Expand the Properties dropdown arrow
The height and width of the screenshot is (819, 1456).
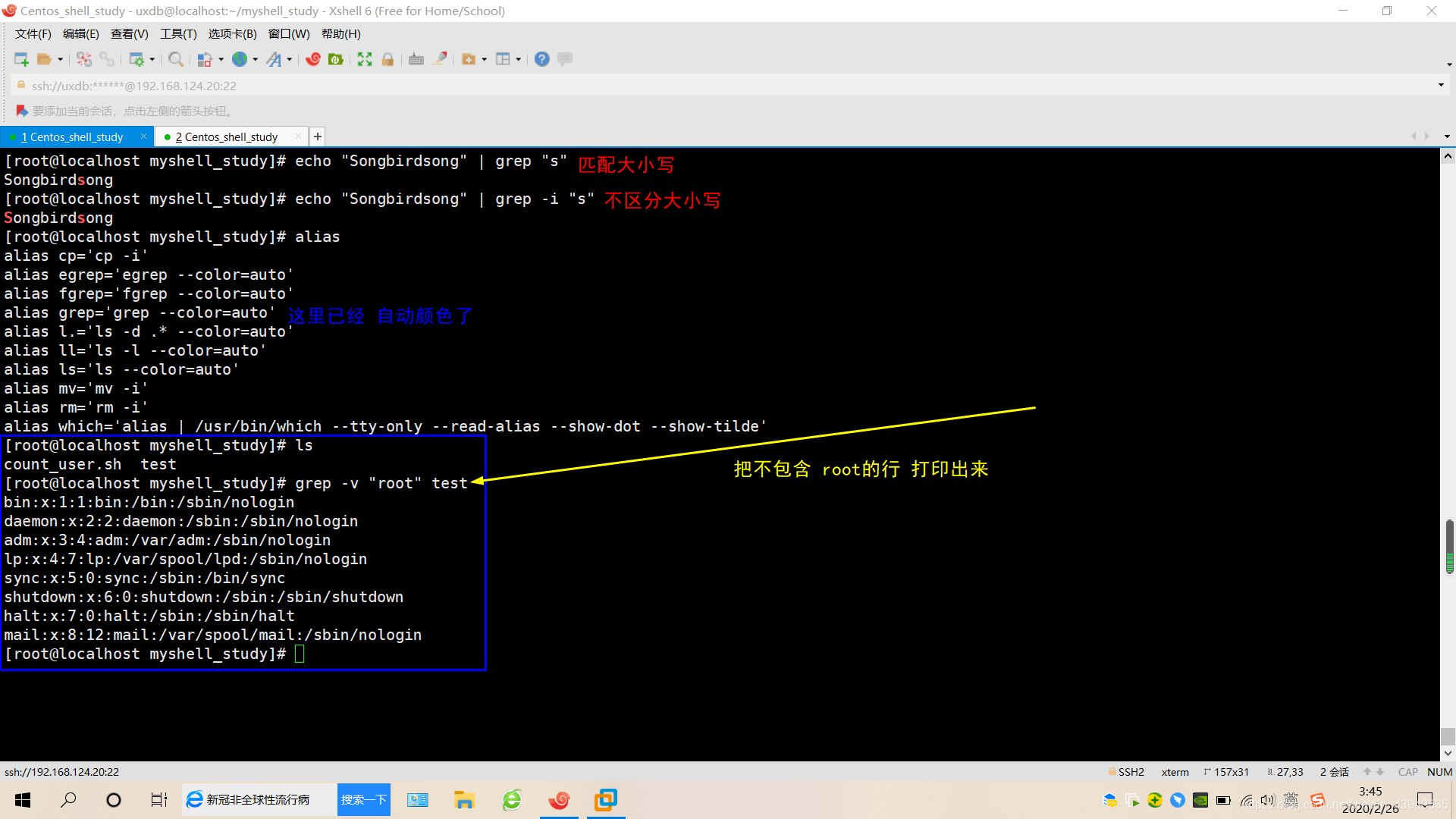[152, 59]
